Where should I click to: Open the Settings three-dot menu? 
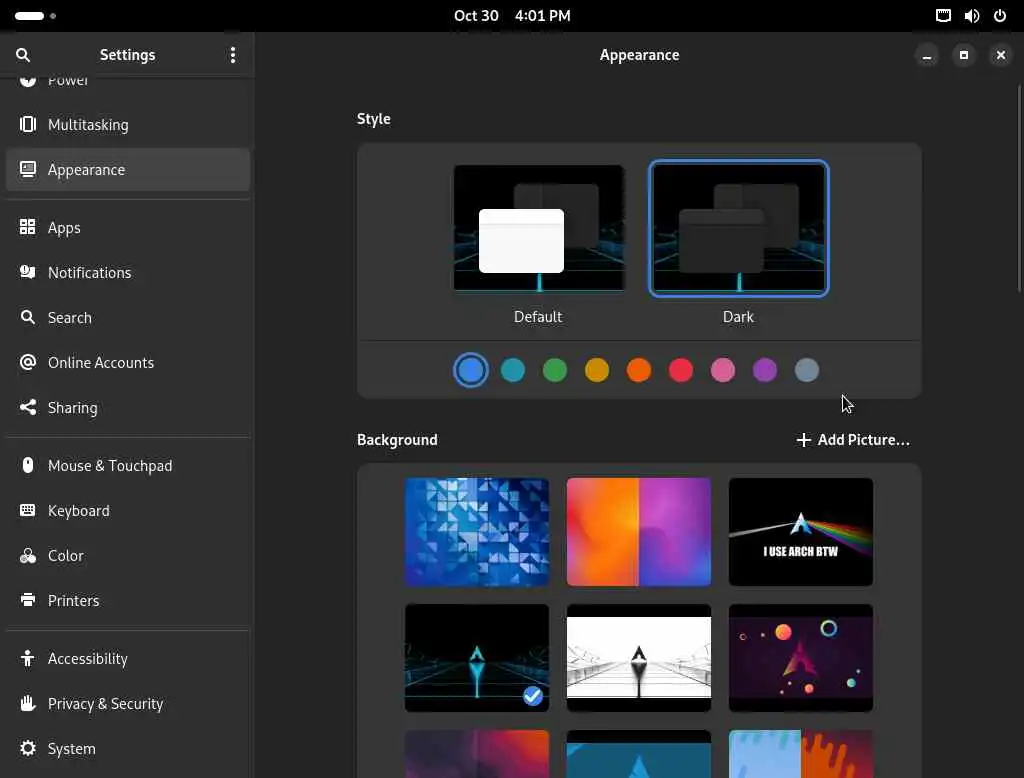click(232, 55)
